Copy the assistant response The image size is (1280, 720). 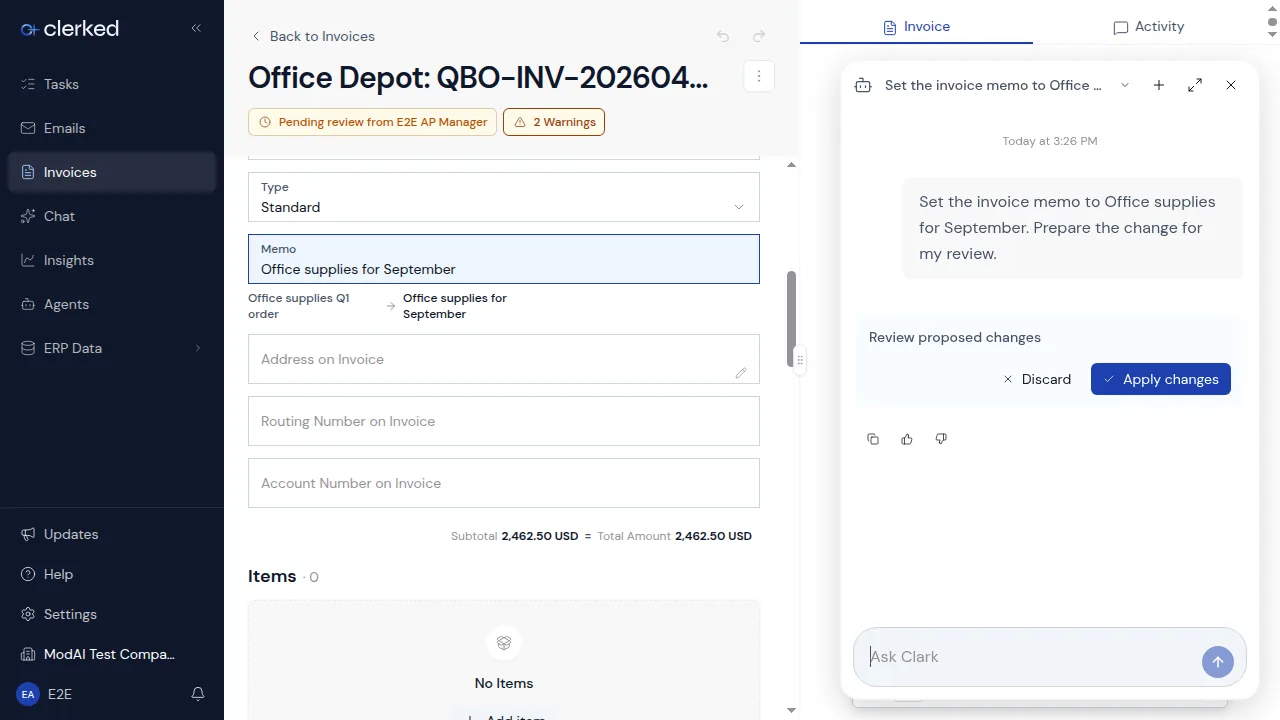click(x=873, y=439)
